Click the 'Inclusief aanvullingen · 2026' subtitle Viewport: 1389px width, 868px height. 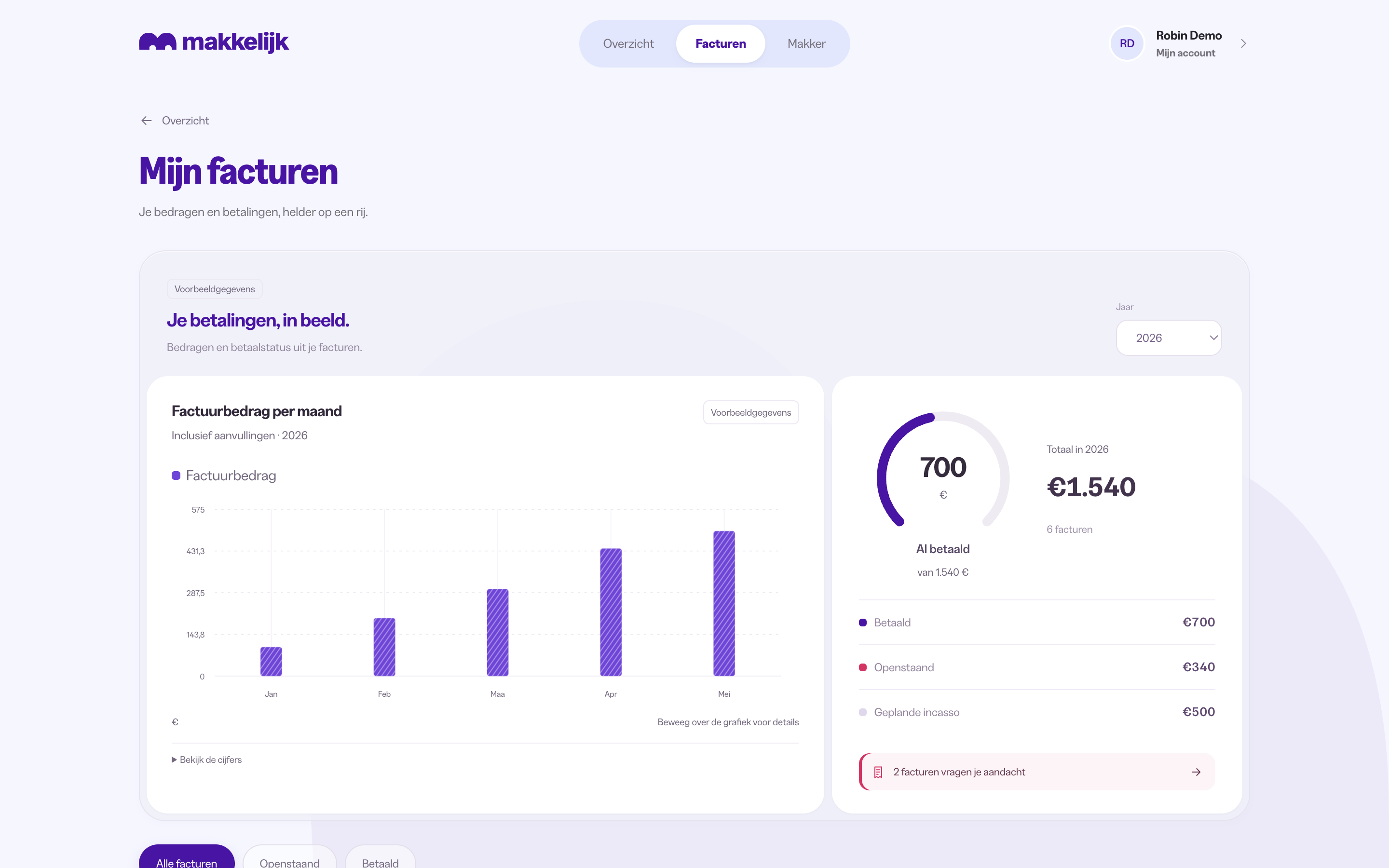[239, 436]
